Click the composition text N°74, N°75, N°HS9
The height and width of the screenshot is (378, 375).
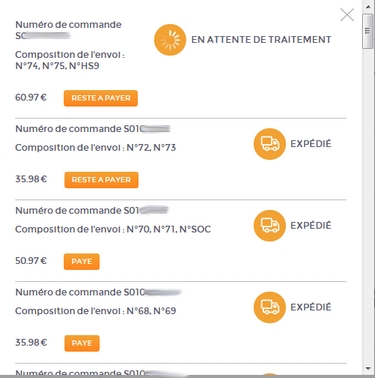pos(57,66)
